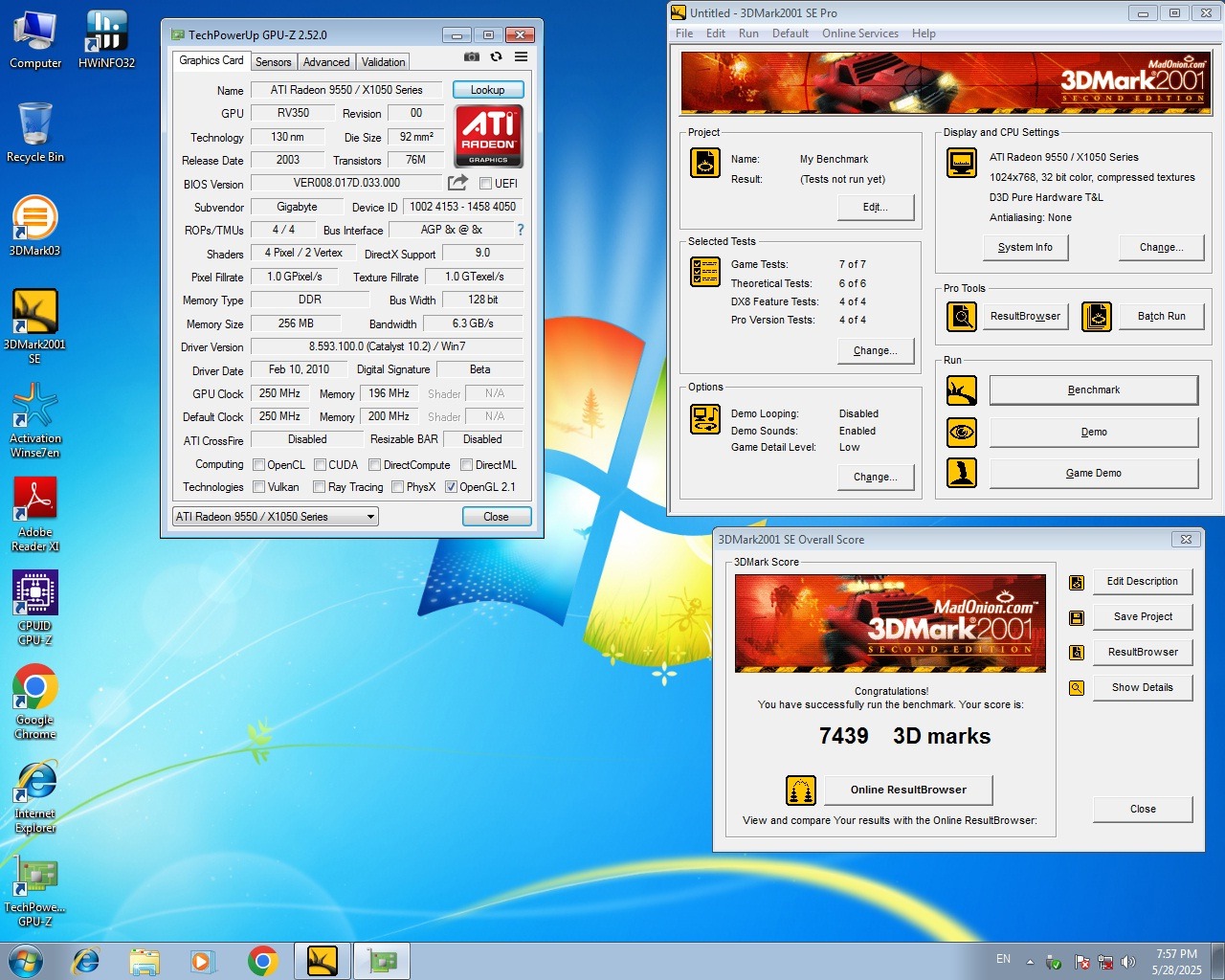Click the Online ResultBrowser icon
This screenshot has height=980, width=1225.
(x=801, y=791)
